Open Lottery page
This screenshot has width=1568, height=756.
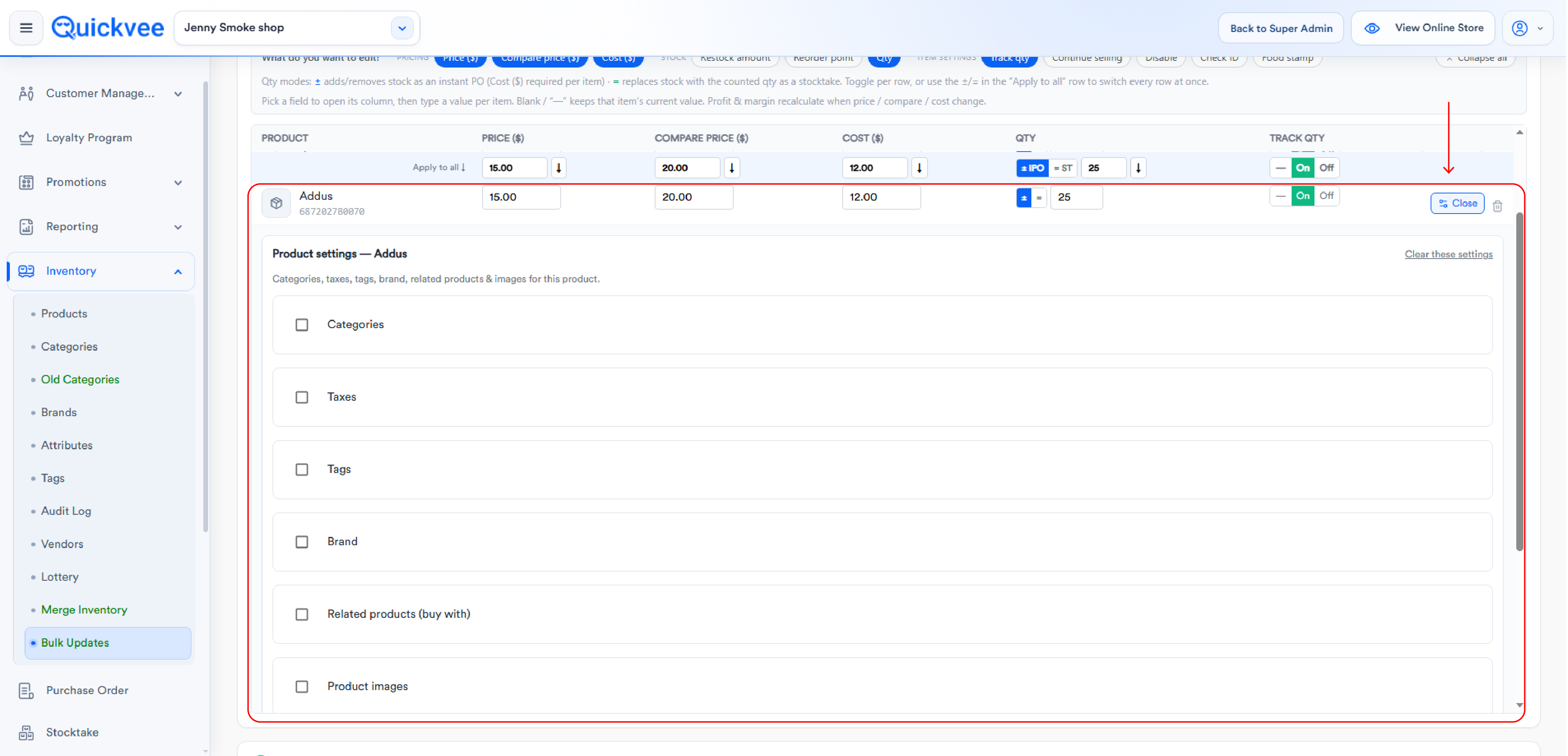60,577
